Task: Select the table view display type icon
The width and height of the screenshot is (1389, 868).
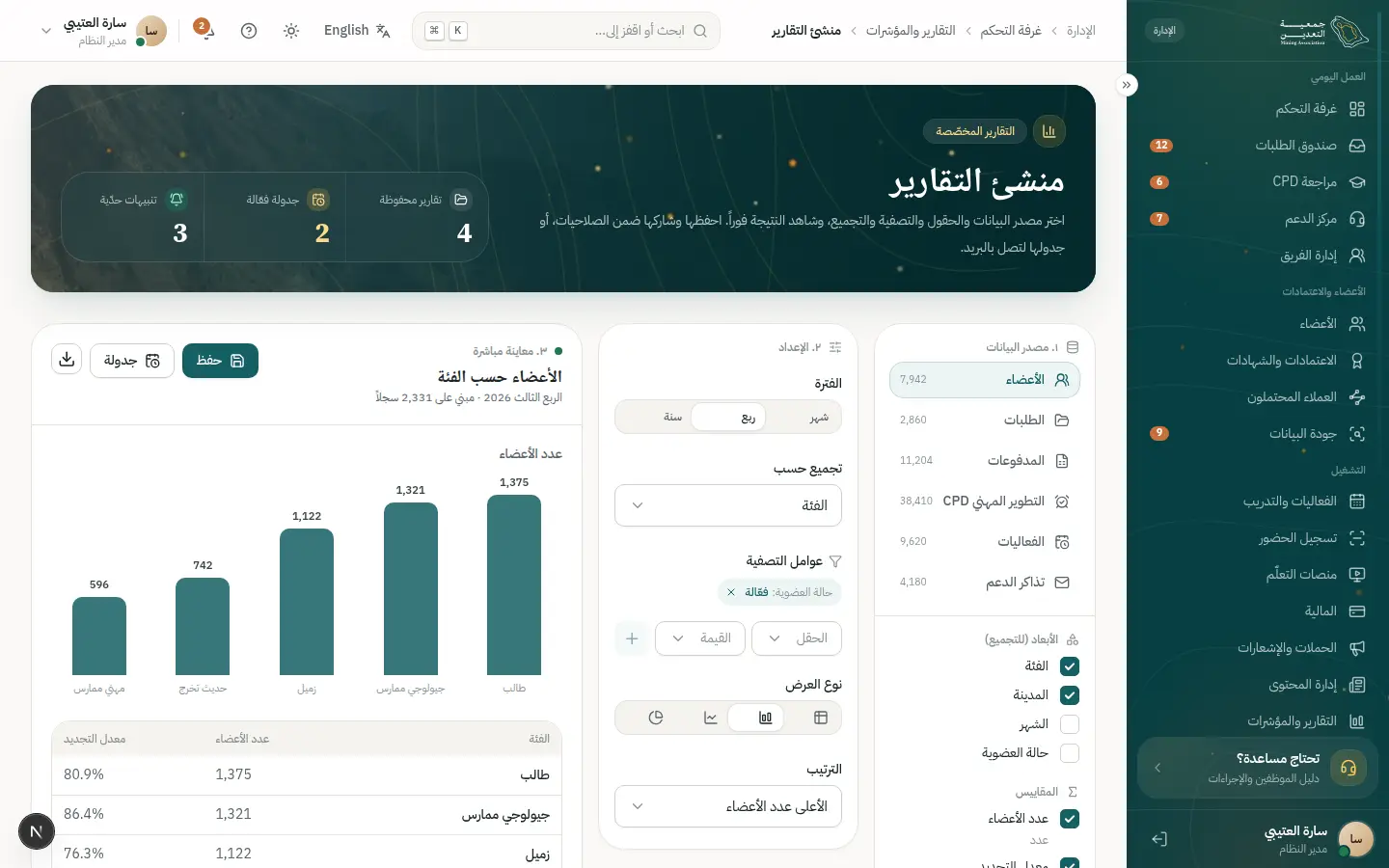Action: pos(821,718)
